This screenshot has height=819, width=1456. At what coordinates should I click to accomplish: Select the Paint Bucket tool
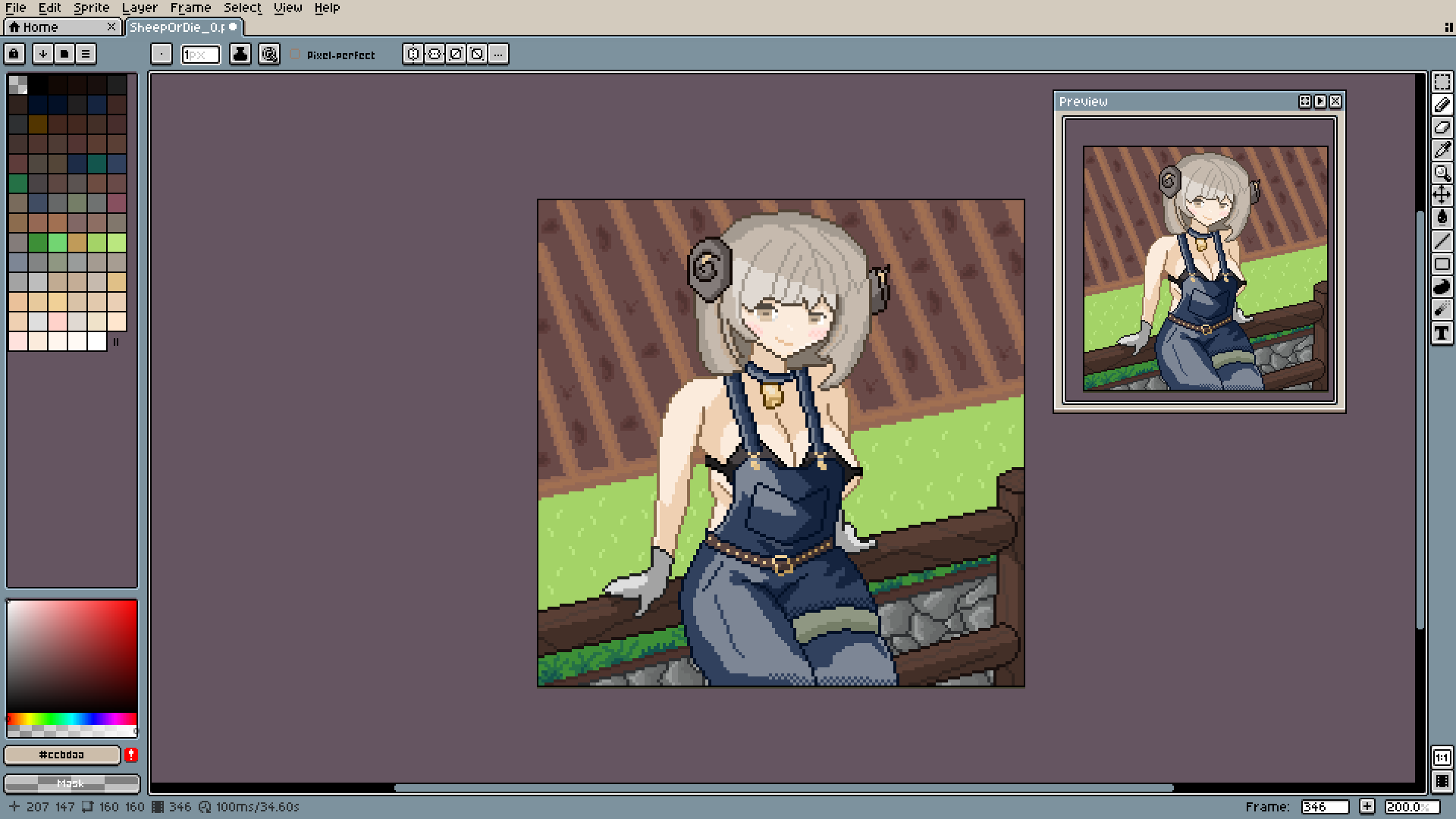[1442, 218]
